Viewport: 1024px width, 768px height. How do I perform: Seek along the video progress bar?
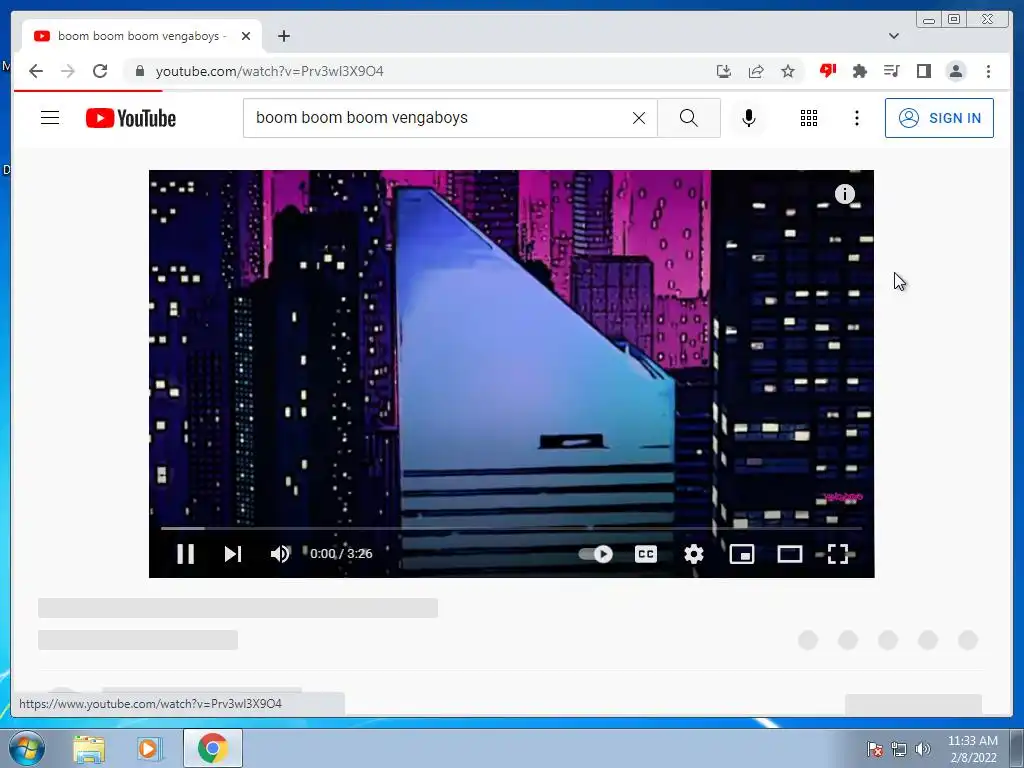pyautogui.click(x=511, y=528)
